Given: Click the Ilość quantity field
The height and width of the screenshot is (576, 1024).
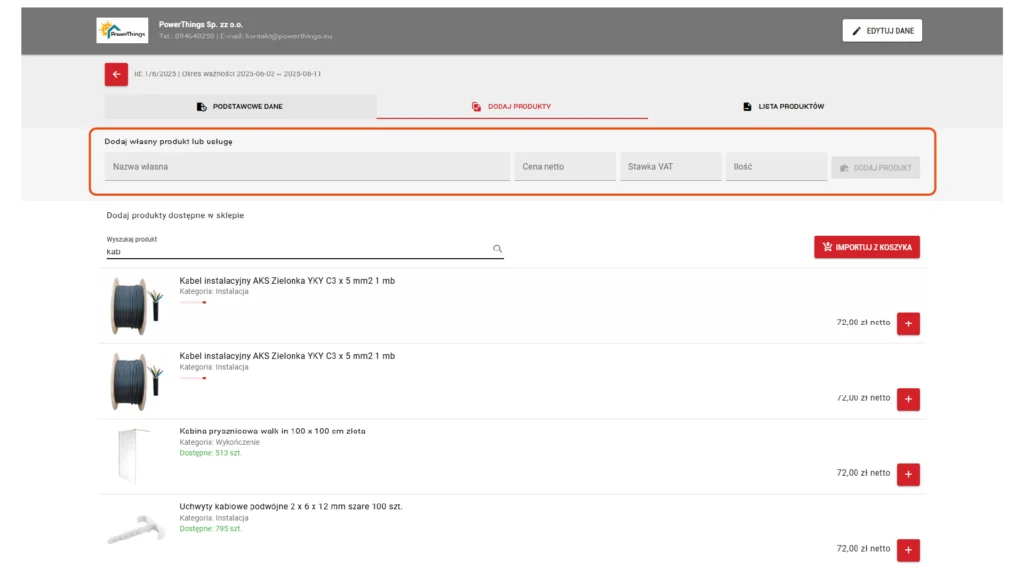Looking at the screenshot, I should point(776,167).
